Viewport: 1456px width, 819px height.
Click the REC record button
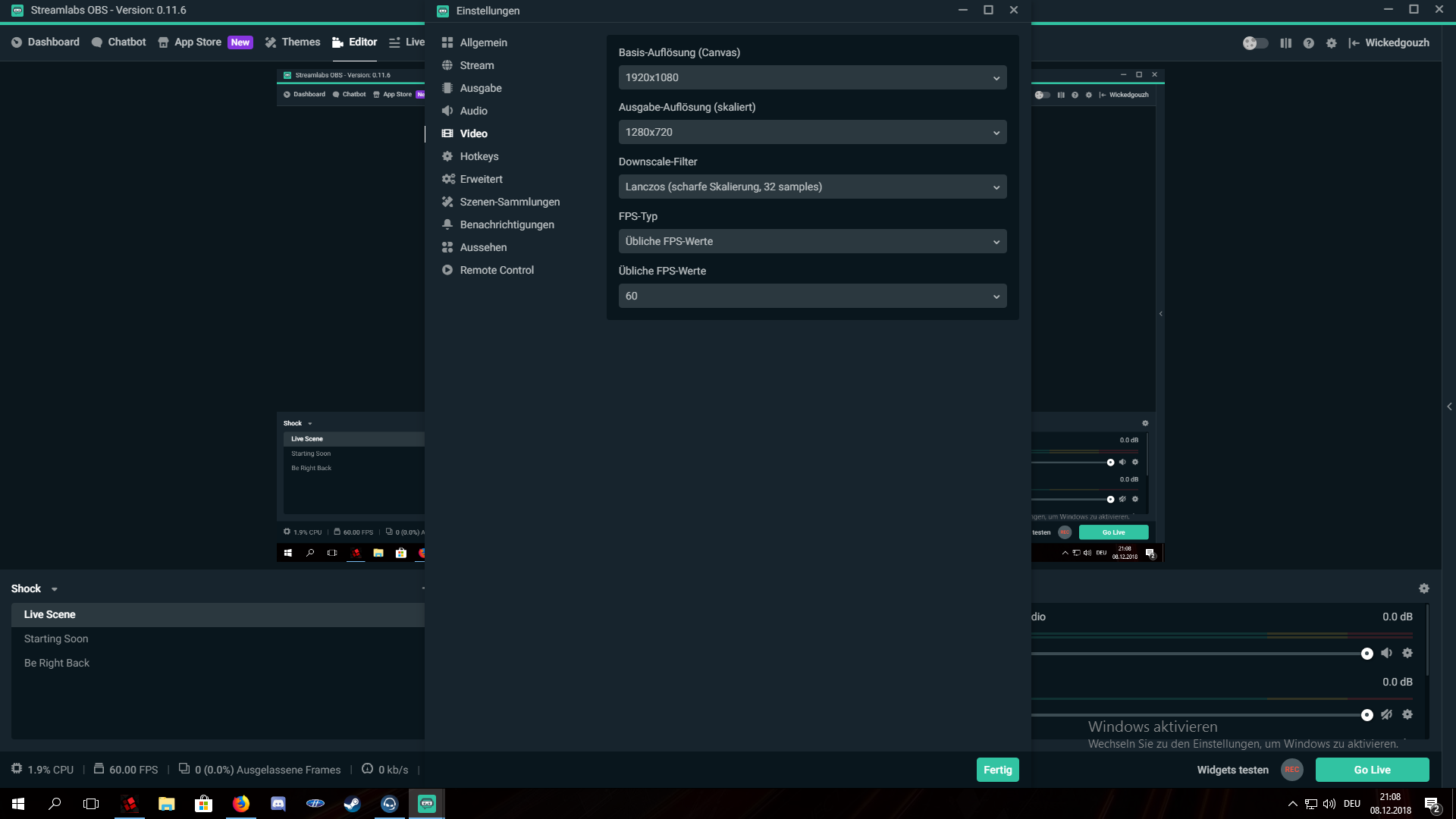coord(1291,770)
